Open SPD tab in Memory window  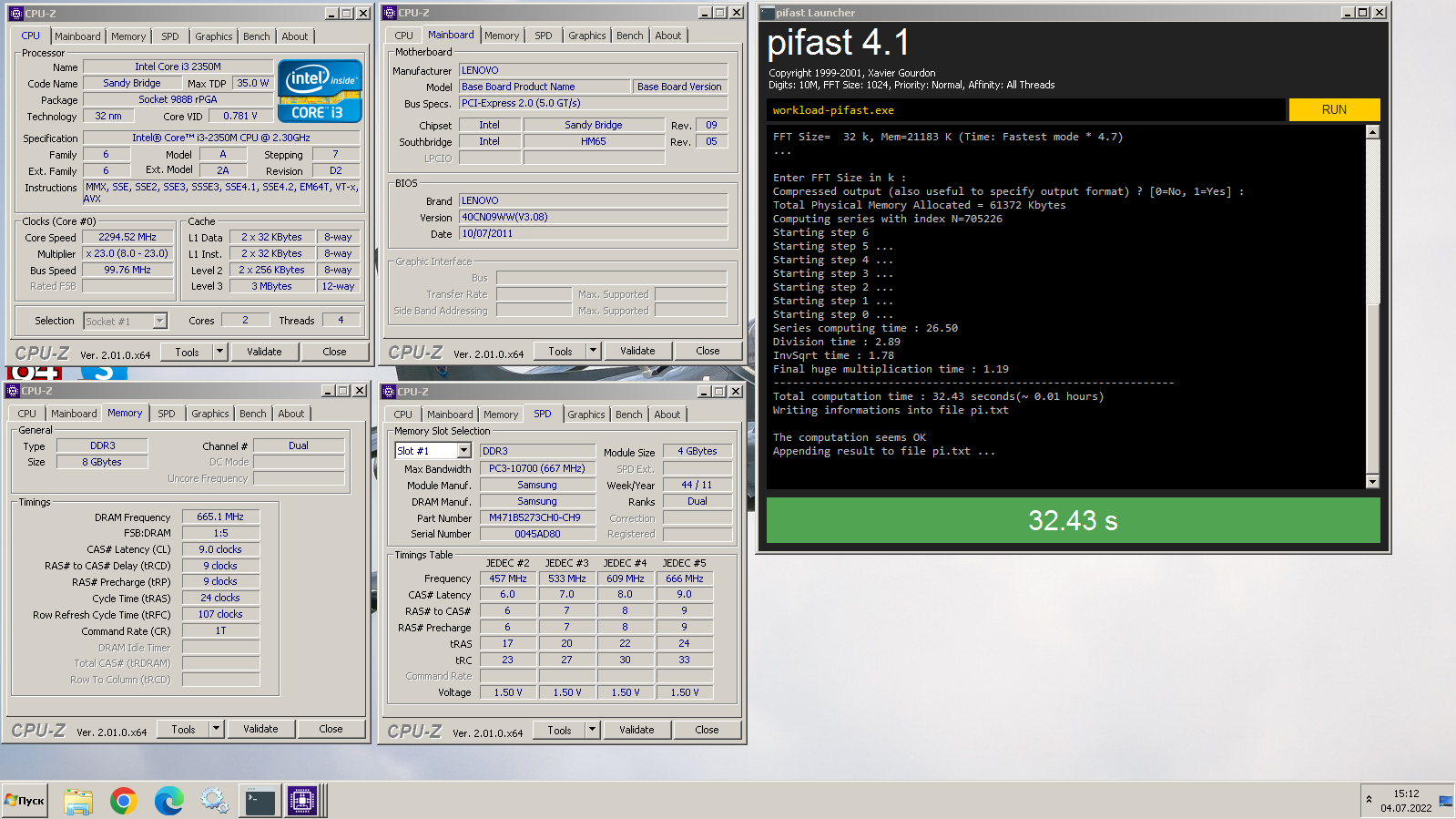(167, 414)
